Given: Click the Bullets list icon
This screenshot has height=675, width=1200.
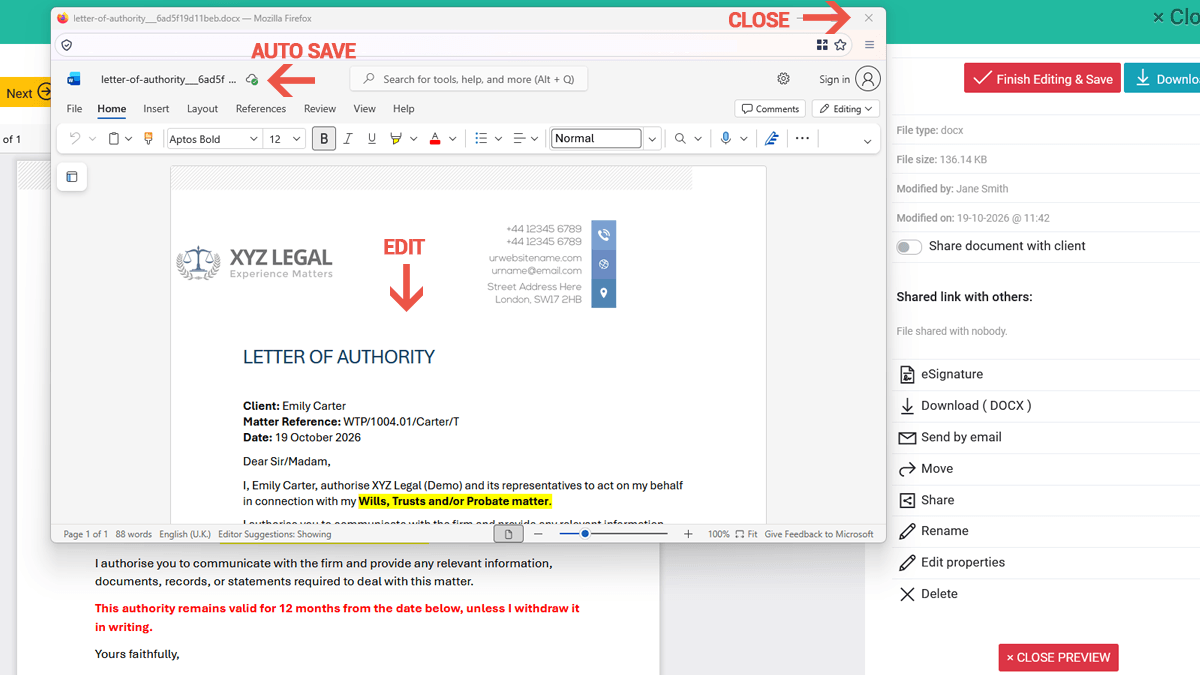Looking at the screenshot, I should click(x=481, y=139).
